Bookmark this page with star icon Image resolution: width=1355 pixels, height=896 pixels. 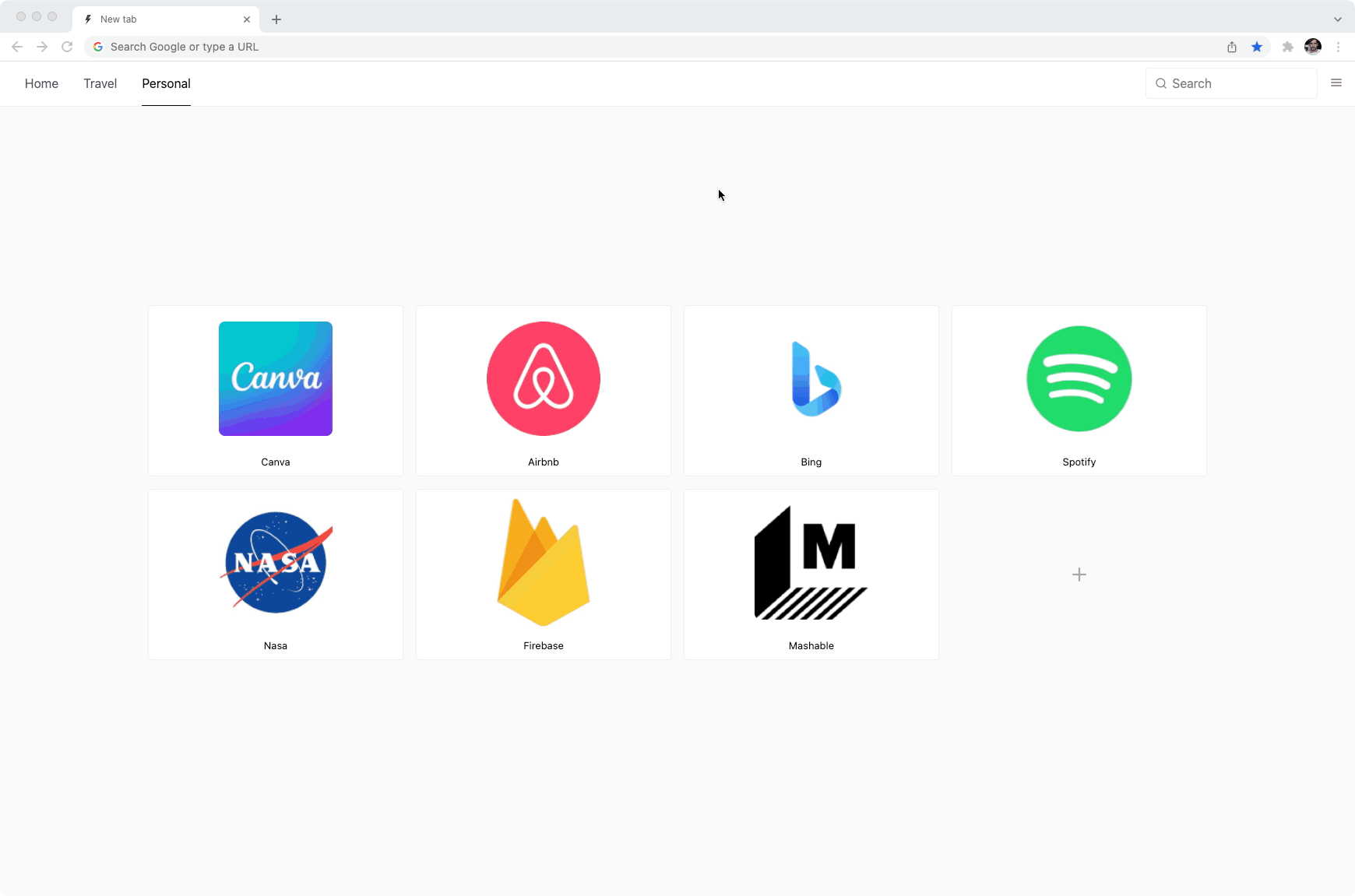(x=1257, y=47)
